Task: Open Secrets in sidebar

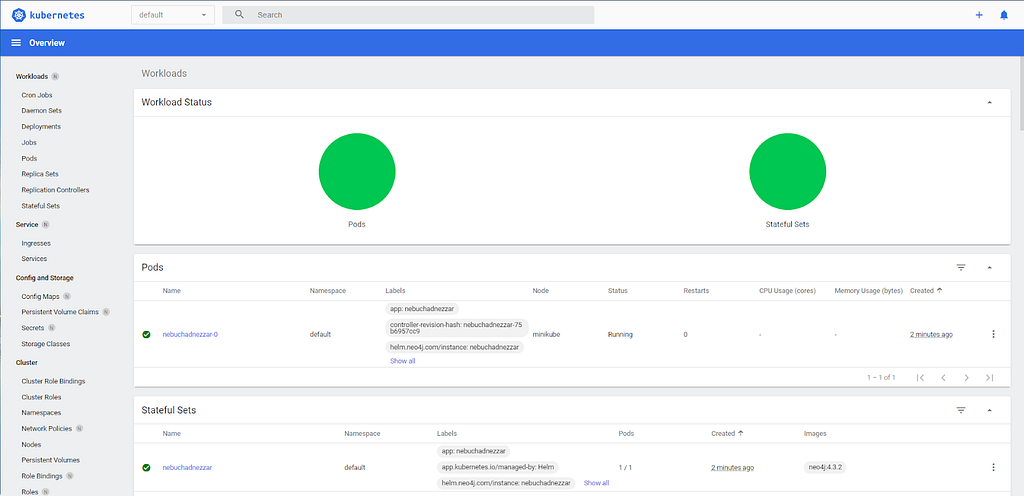Action: click(33, 328)
